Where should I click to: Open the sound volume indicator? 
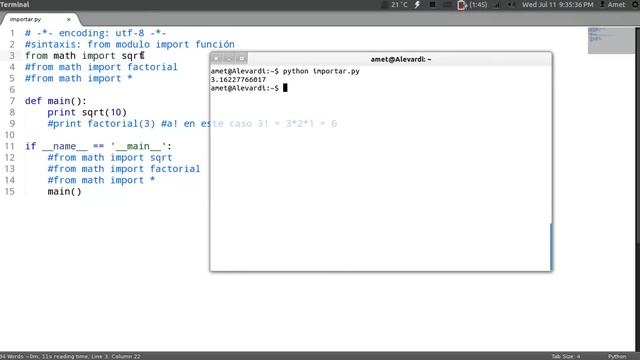511,4
